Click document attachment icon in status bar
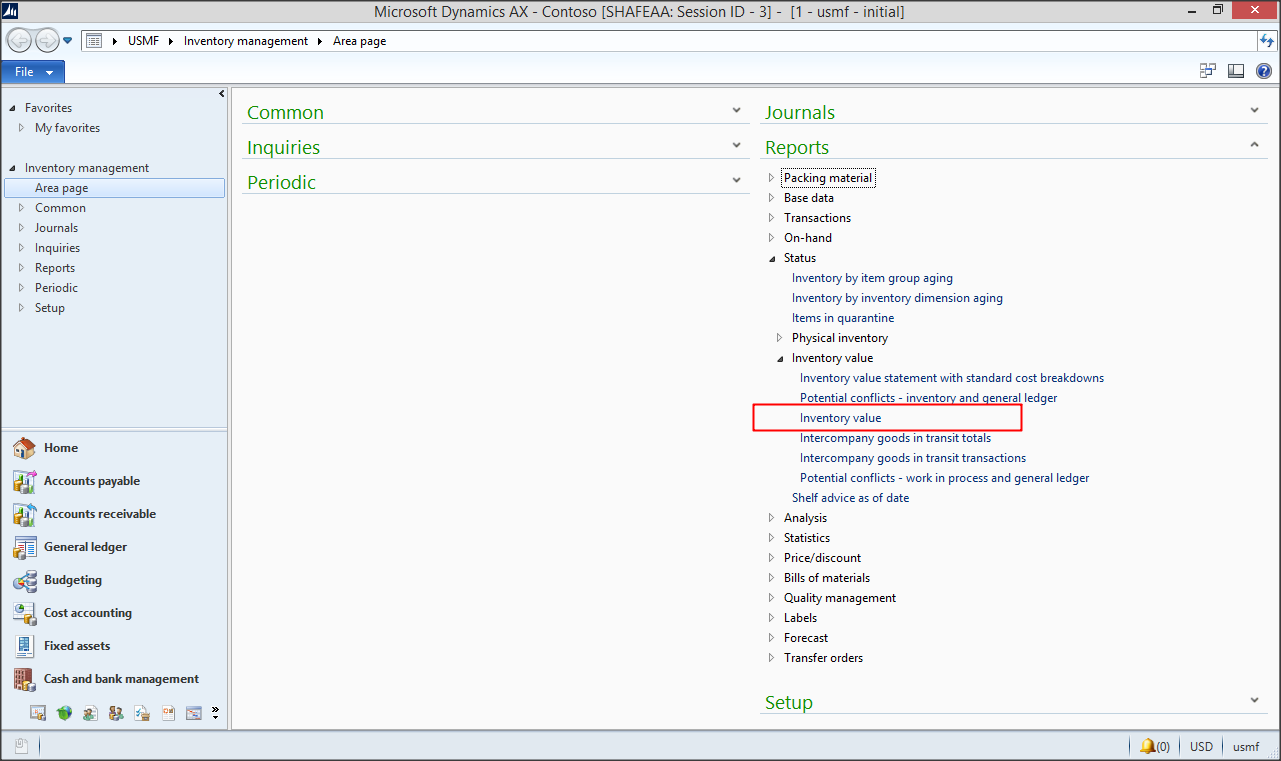 [22, 746]
